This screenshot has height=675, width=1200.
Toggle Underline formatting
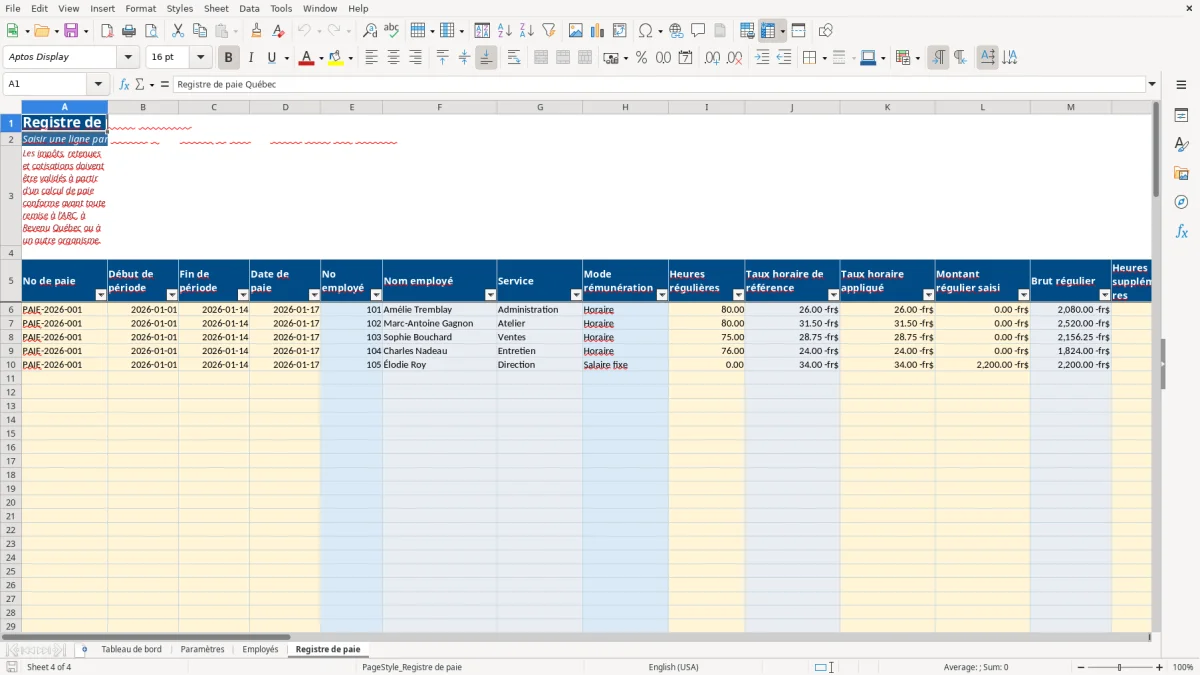tap(271, 58)
